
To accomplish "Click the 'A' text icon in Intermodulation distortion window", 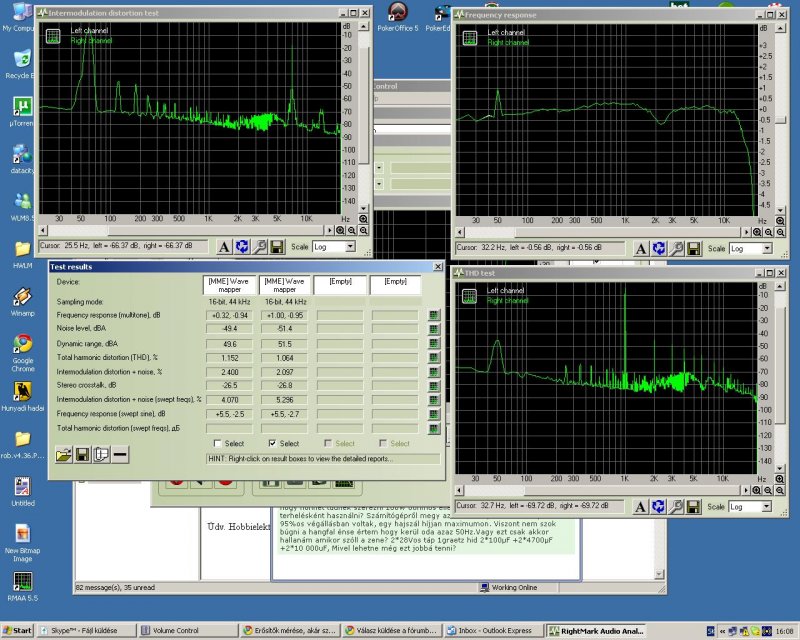I will click(x=223, y=247).
